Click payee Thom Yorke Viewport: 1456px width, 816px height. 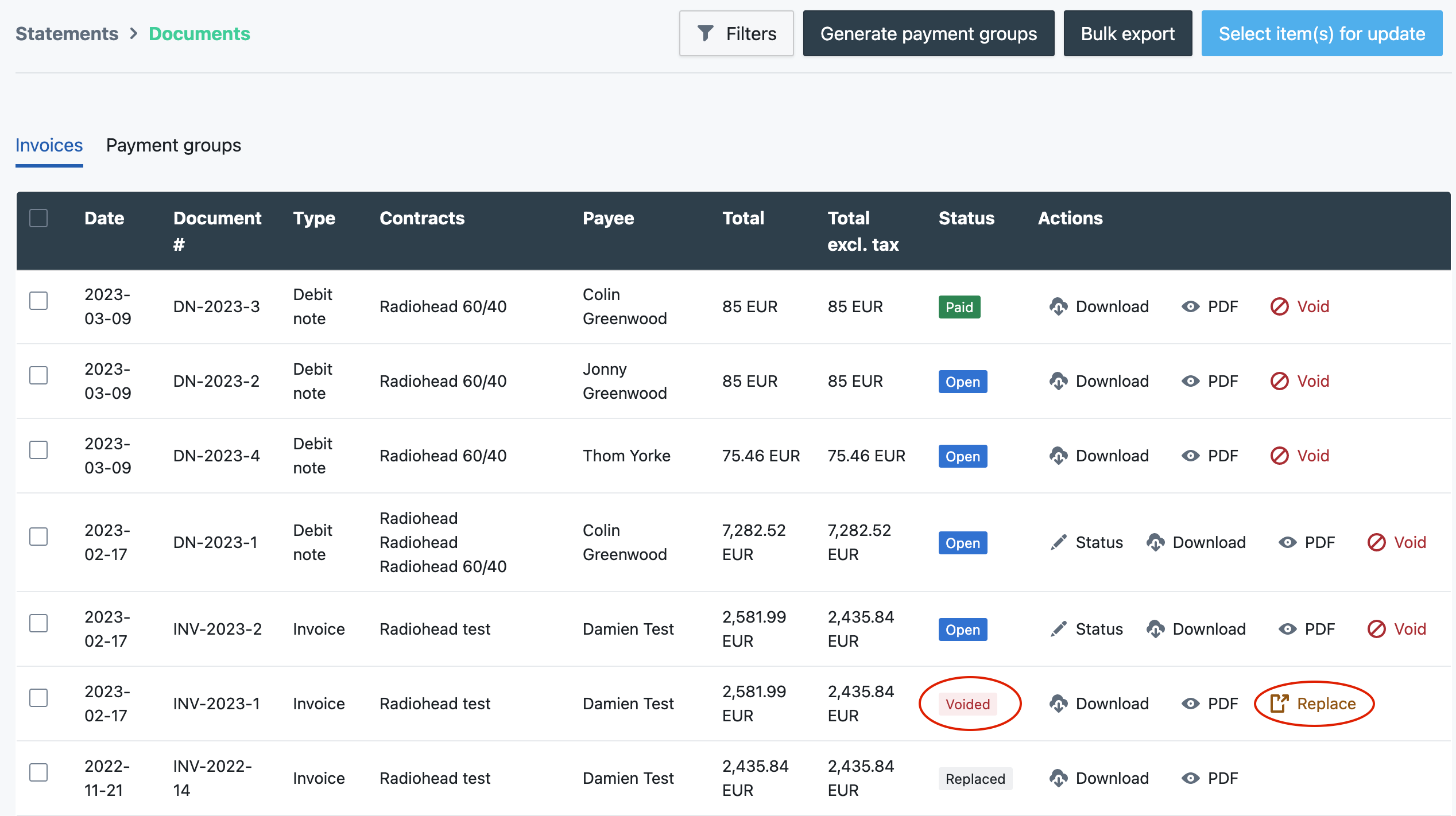click(x=626, y=456)
